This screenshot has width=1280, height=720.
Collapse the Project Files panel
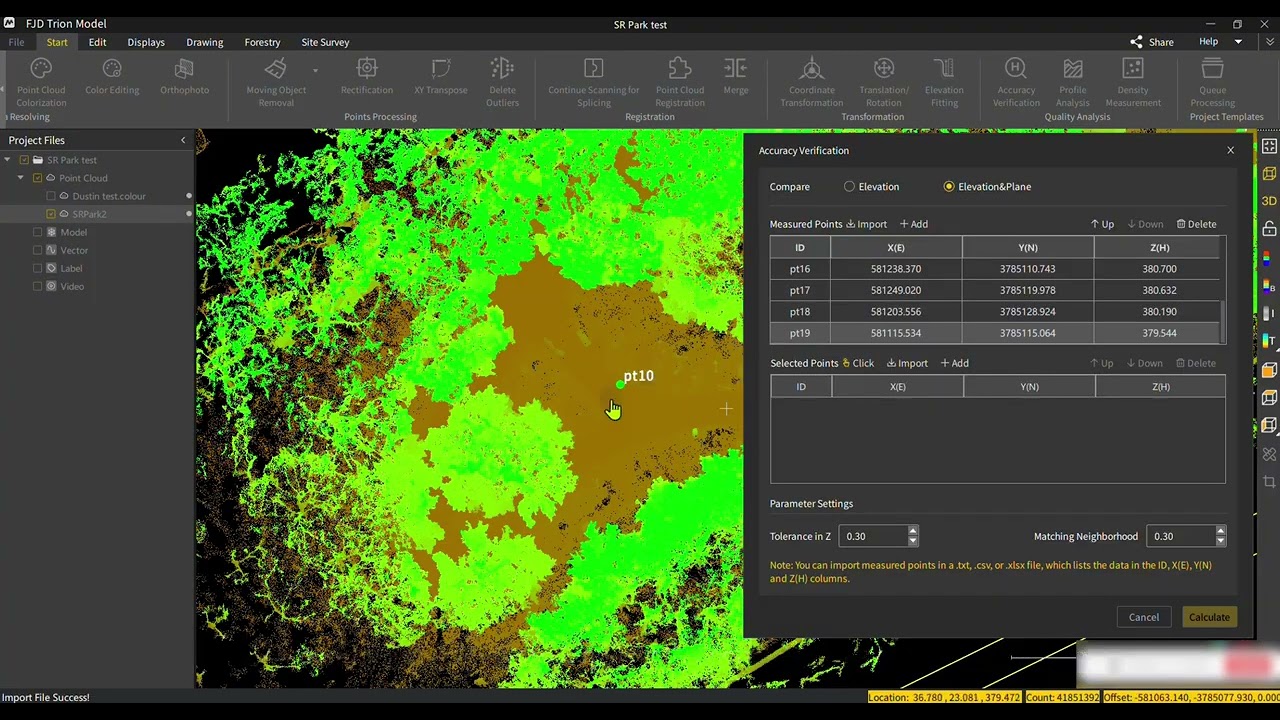point(182,140)
